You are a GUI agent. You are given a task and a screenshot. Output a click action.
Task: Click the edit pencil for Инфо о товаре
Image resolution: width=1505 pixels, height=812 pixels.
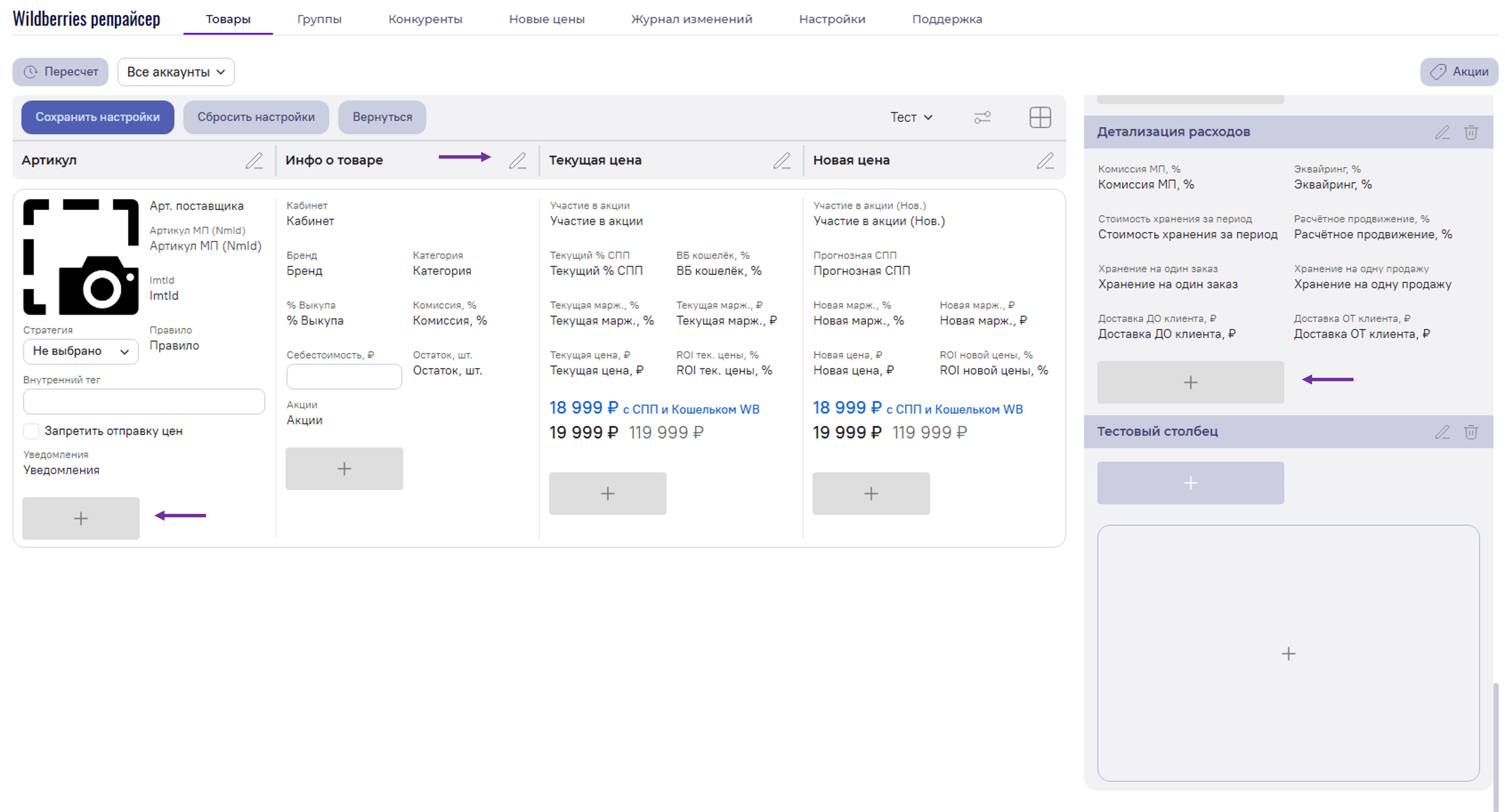518,161
